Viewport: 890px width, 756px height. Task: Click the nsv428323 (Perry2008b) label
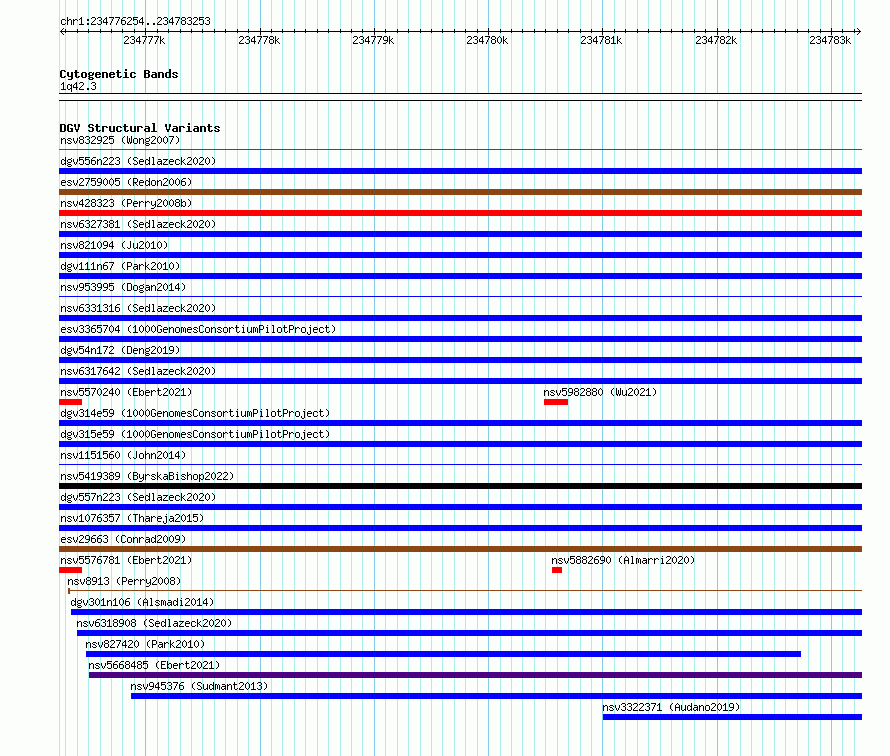[126, 203]
